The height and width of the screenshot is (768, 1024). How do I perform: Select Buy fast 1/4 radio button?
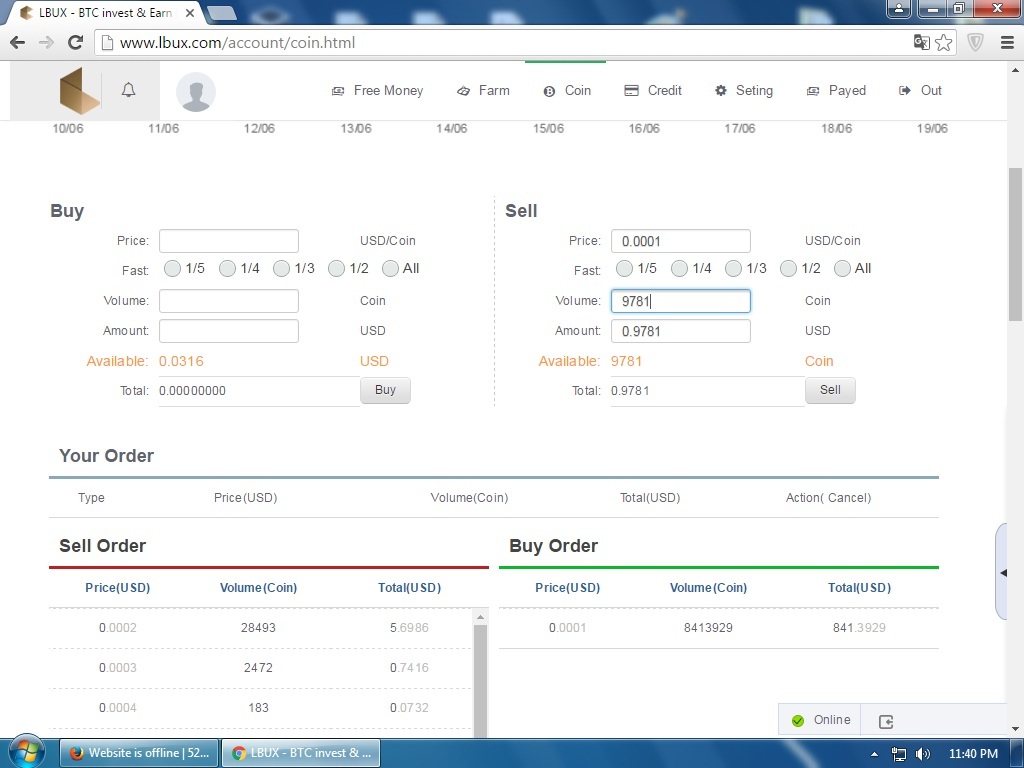pos(227,268)
